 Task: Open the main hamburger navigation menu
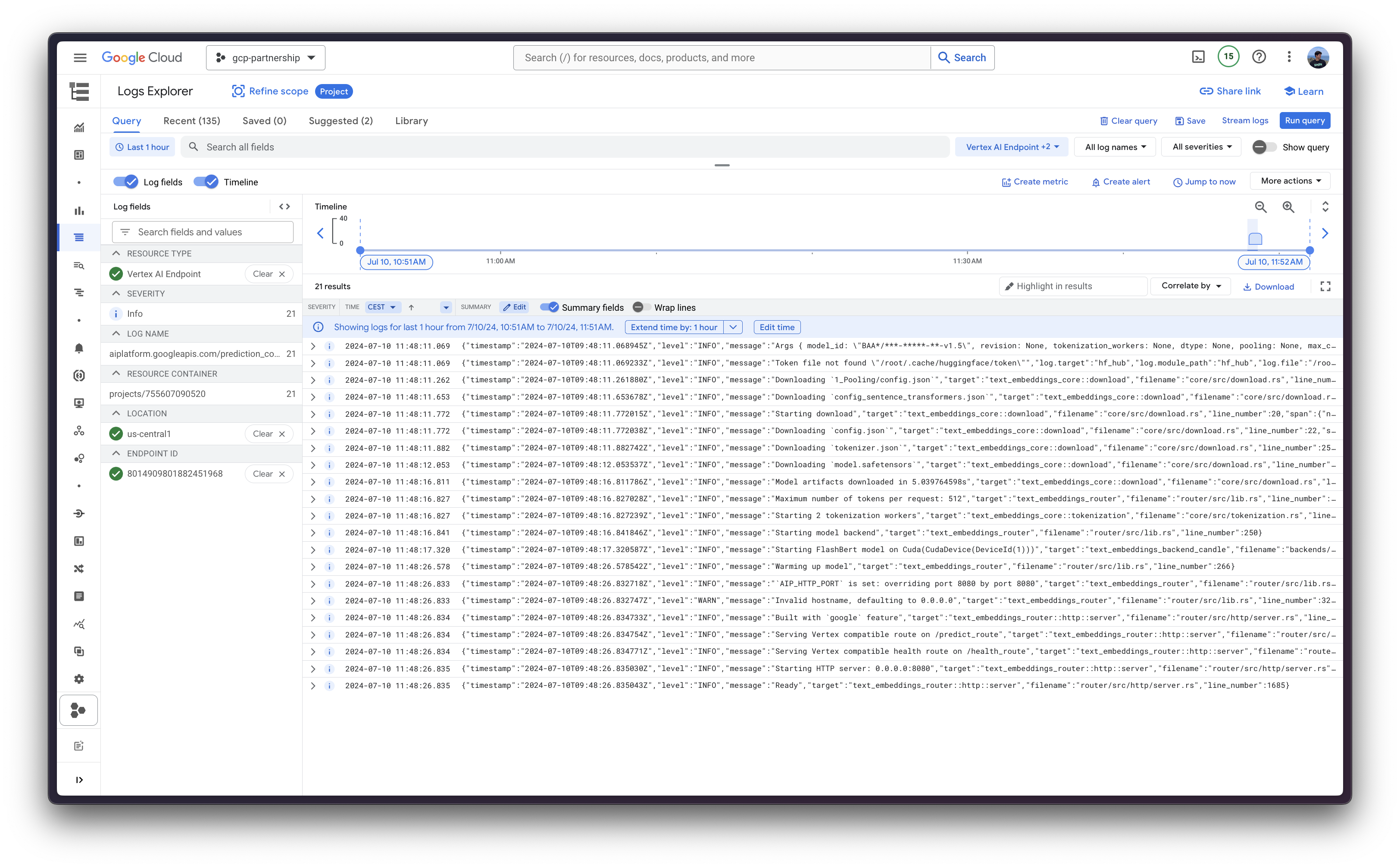pyautogui.click(x=80, y=57)
